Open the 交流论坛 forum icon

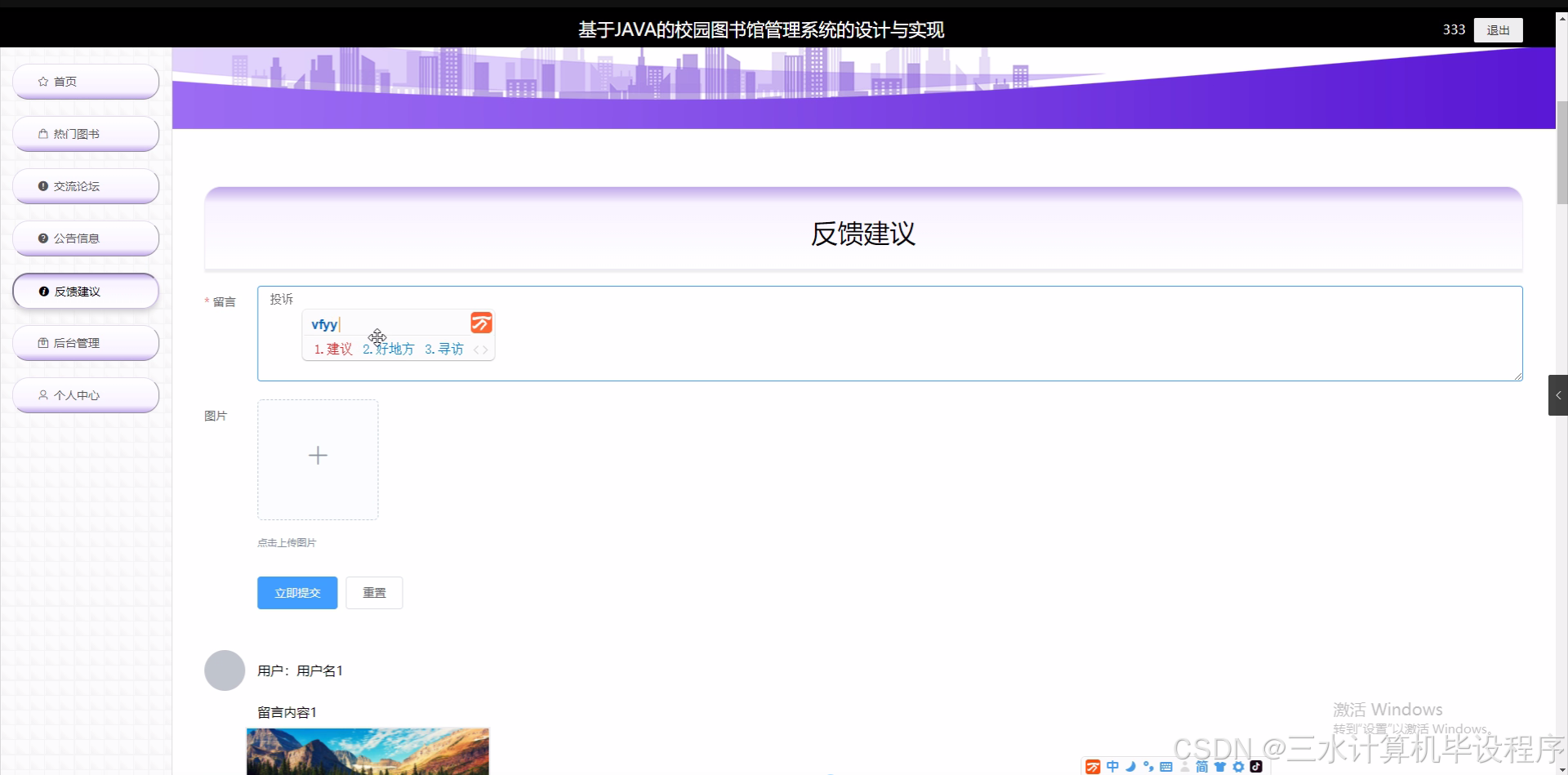click(x=44, y=185)
